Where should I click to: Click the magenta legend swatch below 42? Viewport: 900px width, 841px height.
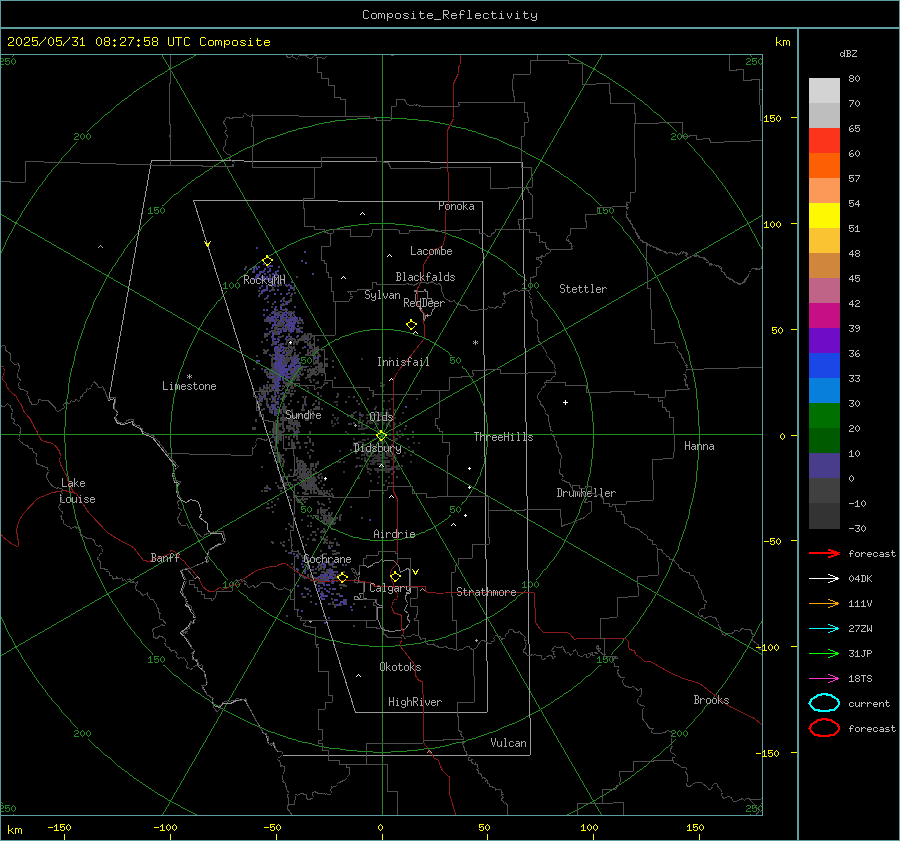pyautogui.click(x=824, y=315)
